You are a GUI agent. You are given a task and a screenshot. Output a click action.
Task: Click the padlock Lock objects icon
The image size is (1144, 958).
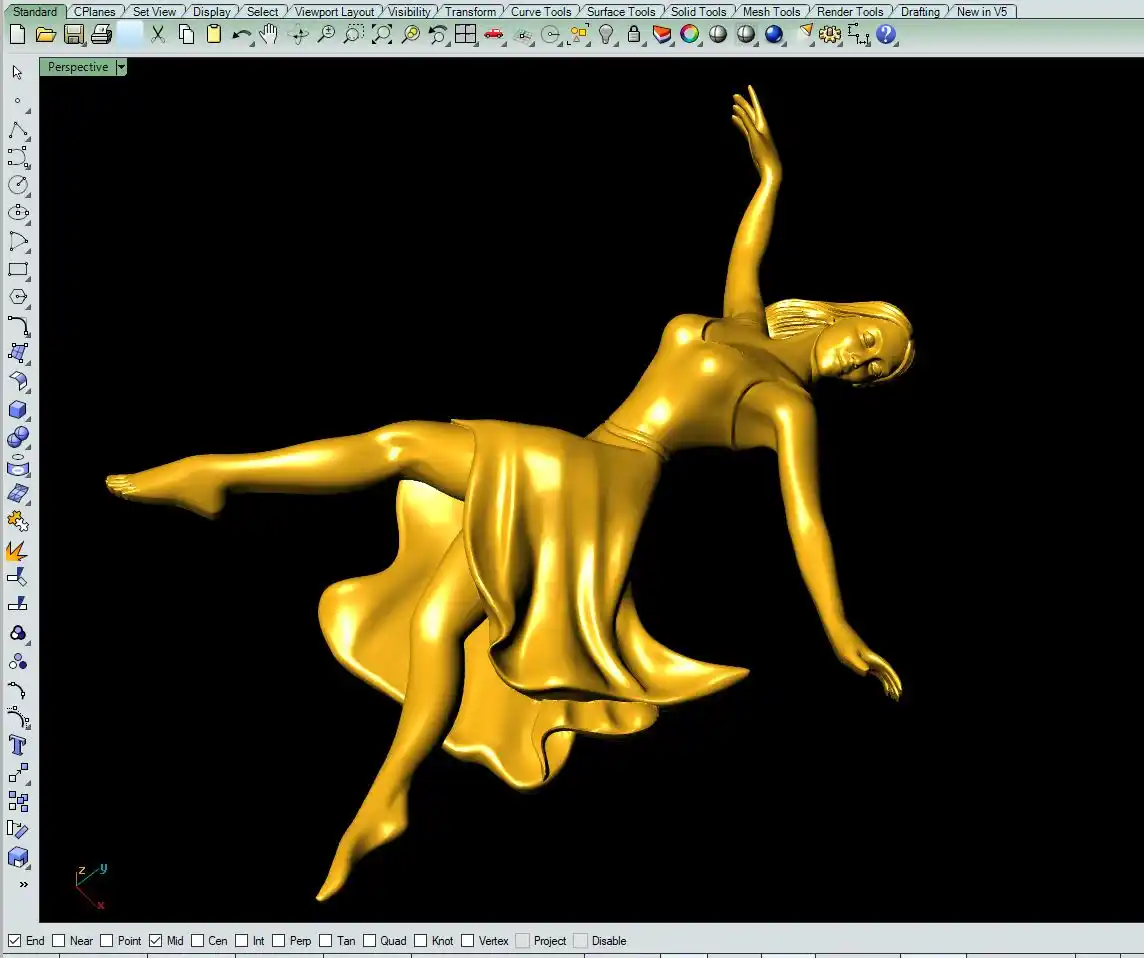click(x=634, y=35)
